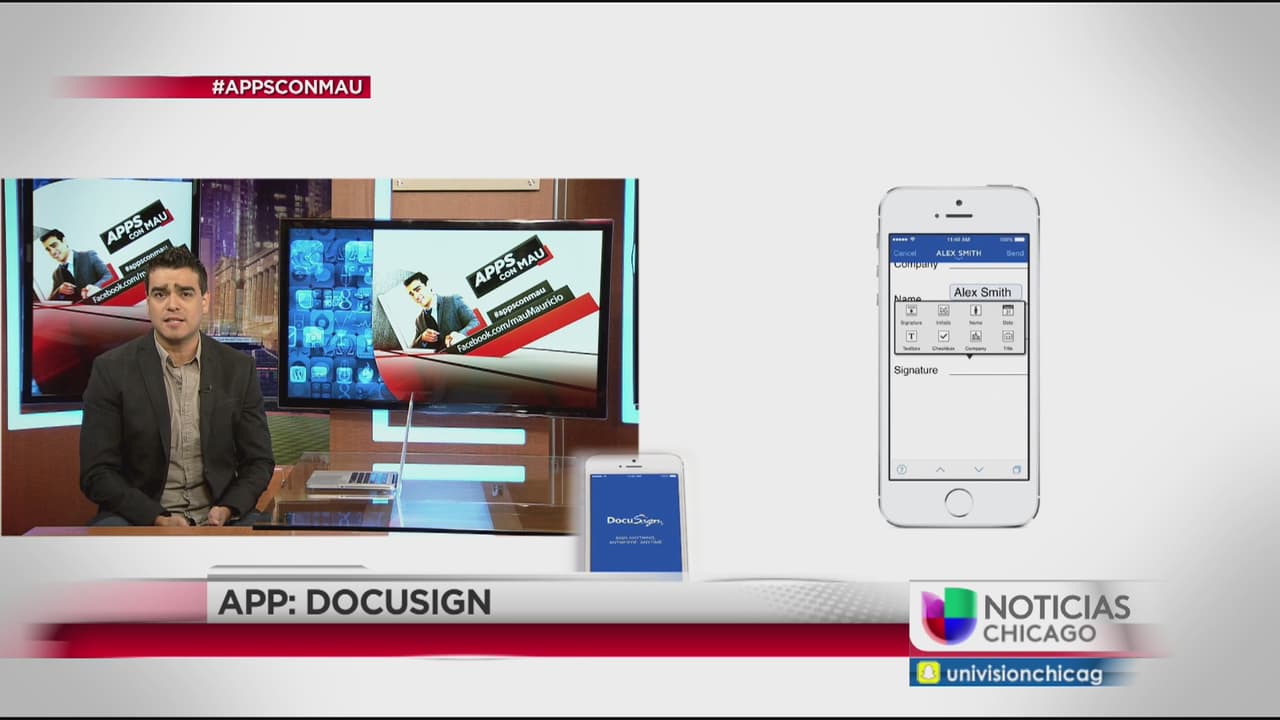Select the Textbox field icon

(x=911, y=338)
